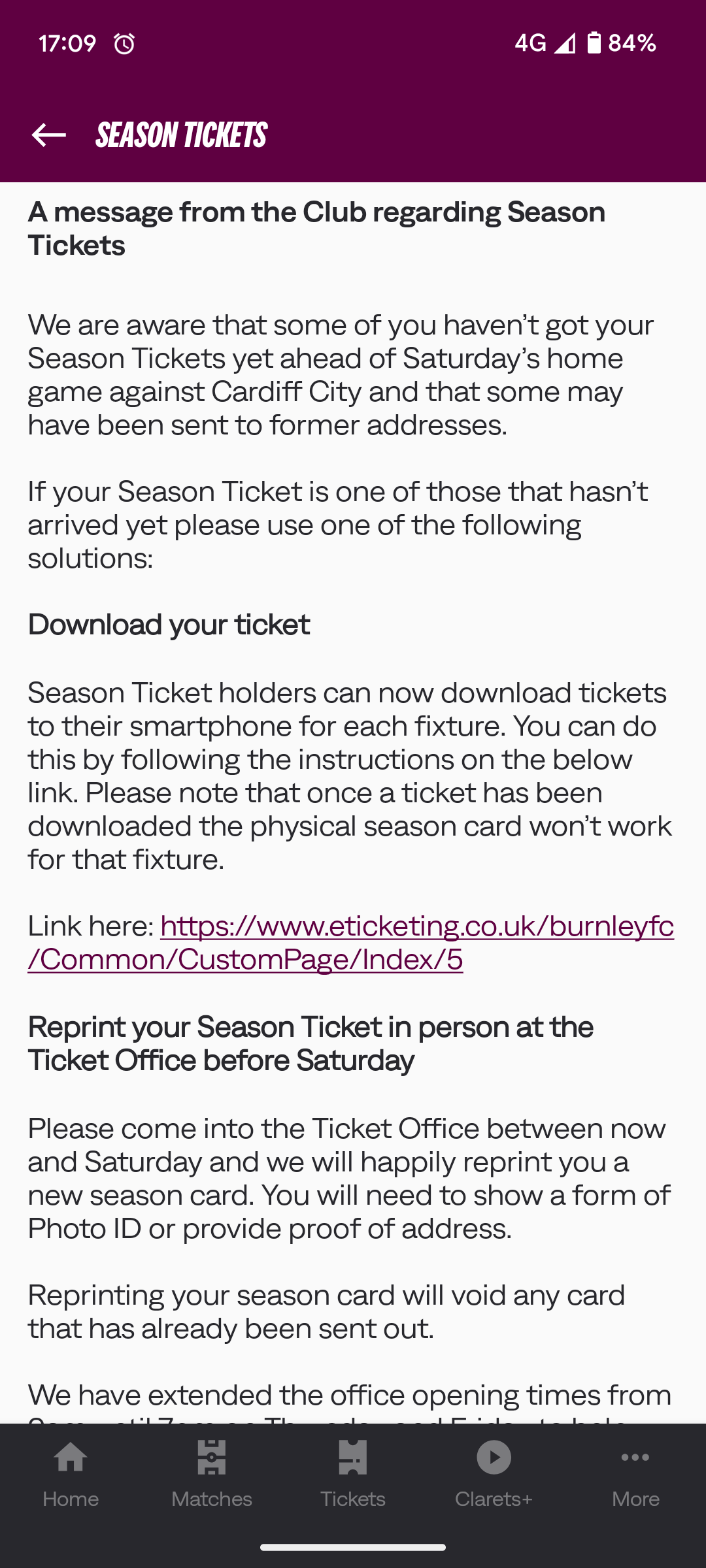Open the Home icon in bottom navigation

click(x=71, y=1457)
